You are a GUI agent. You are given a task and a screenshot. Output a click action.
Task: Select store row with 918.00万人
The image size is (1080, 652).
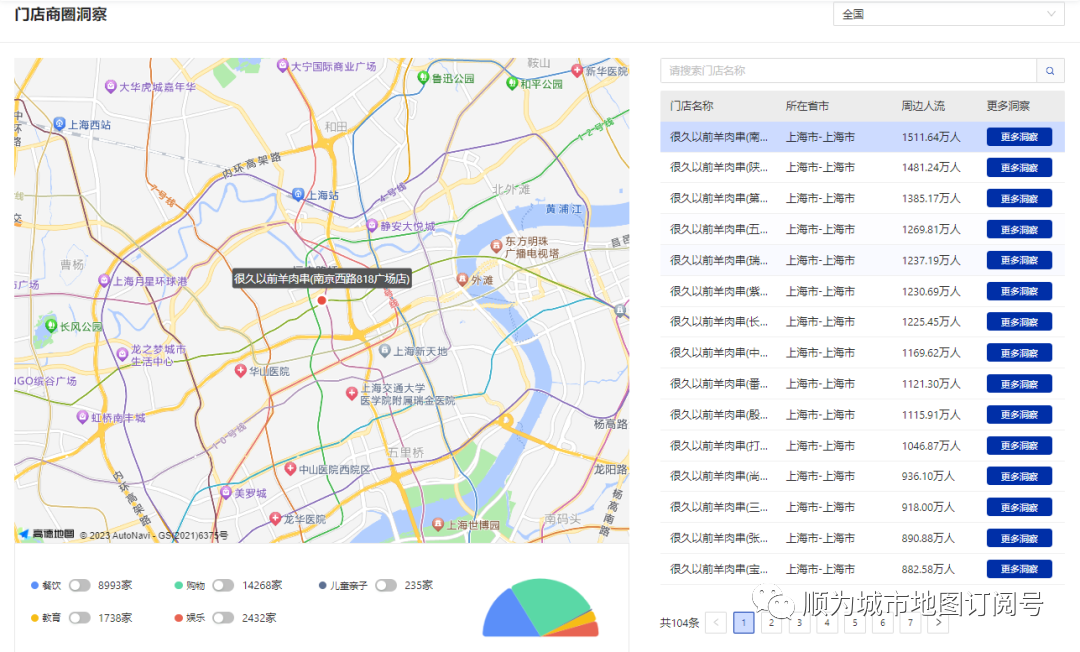862,507
